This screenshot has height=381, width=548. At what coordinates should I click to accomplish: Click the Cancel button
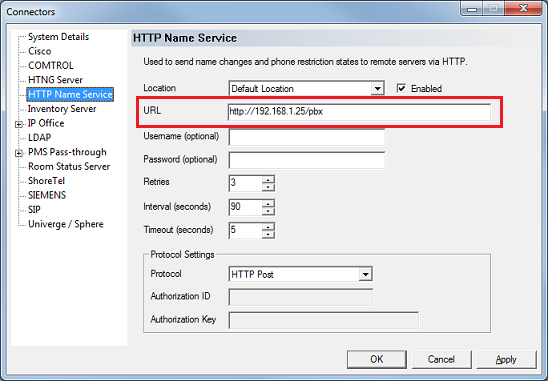tap(441, 359)
